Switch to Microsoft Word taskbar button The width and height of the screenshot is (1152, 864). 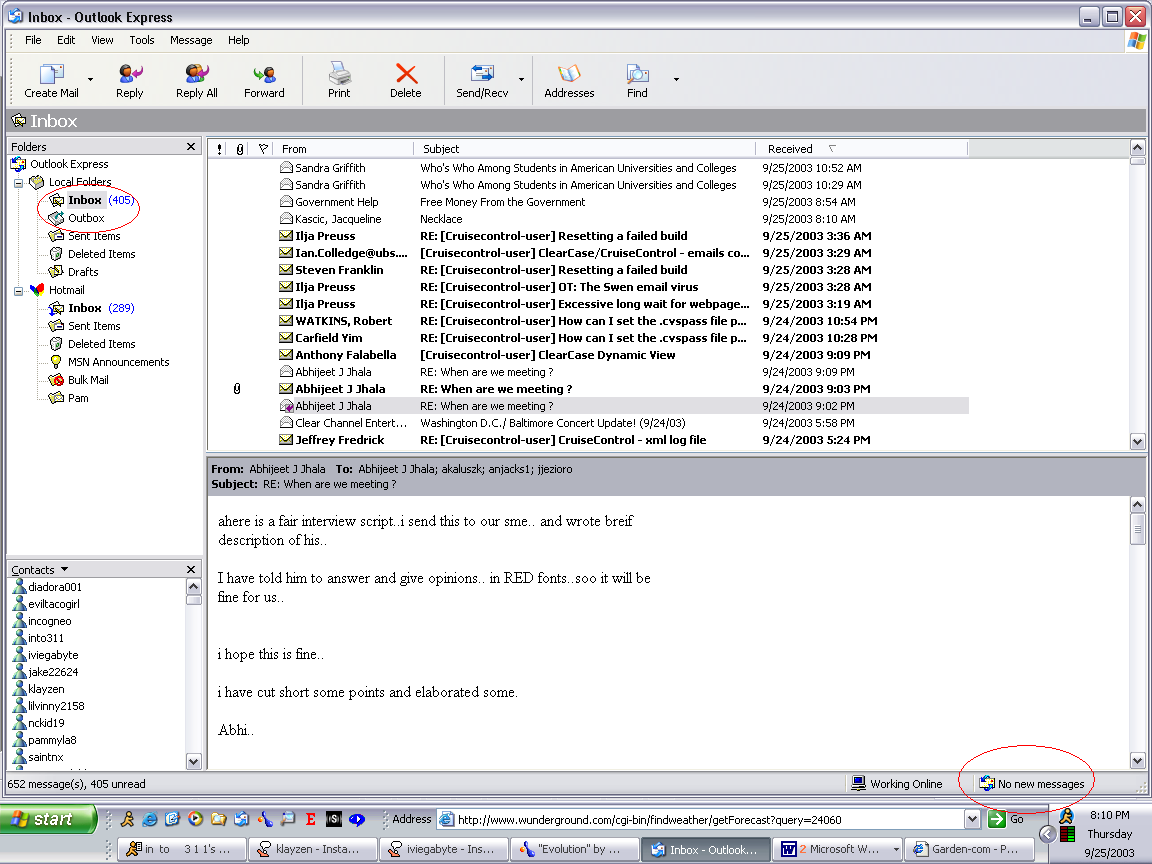838,849
